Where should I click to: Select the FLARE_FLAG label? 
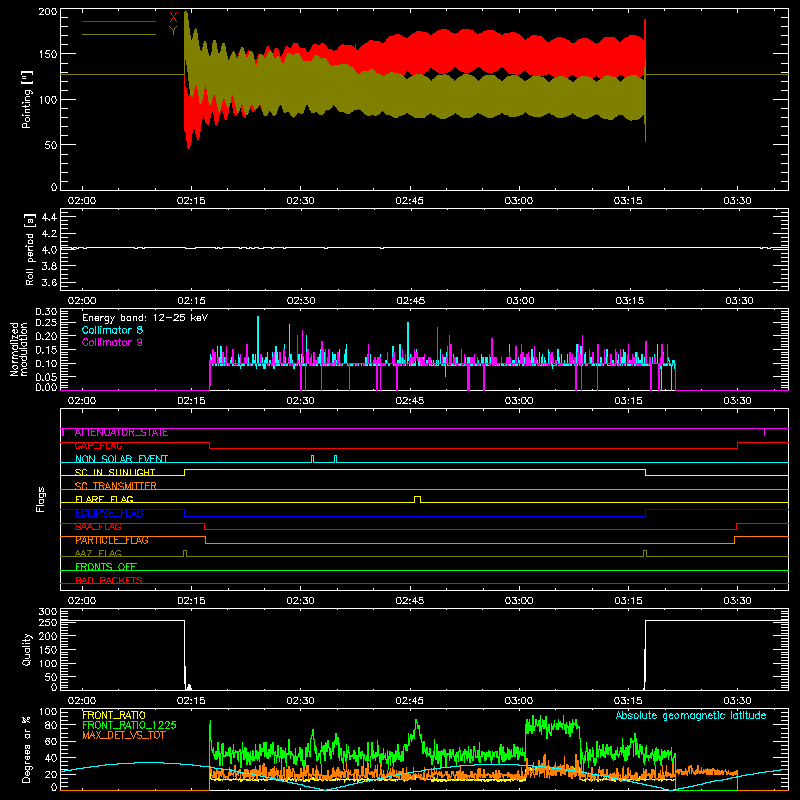pos(105,499)
